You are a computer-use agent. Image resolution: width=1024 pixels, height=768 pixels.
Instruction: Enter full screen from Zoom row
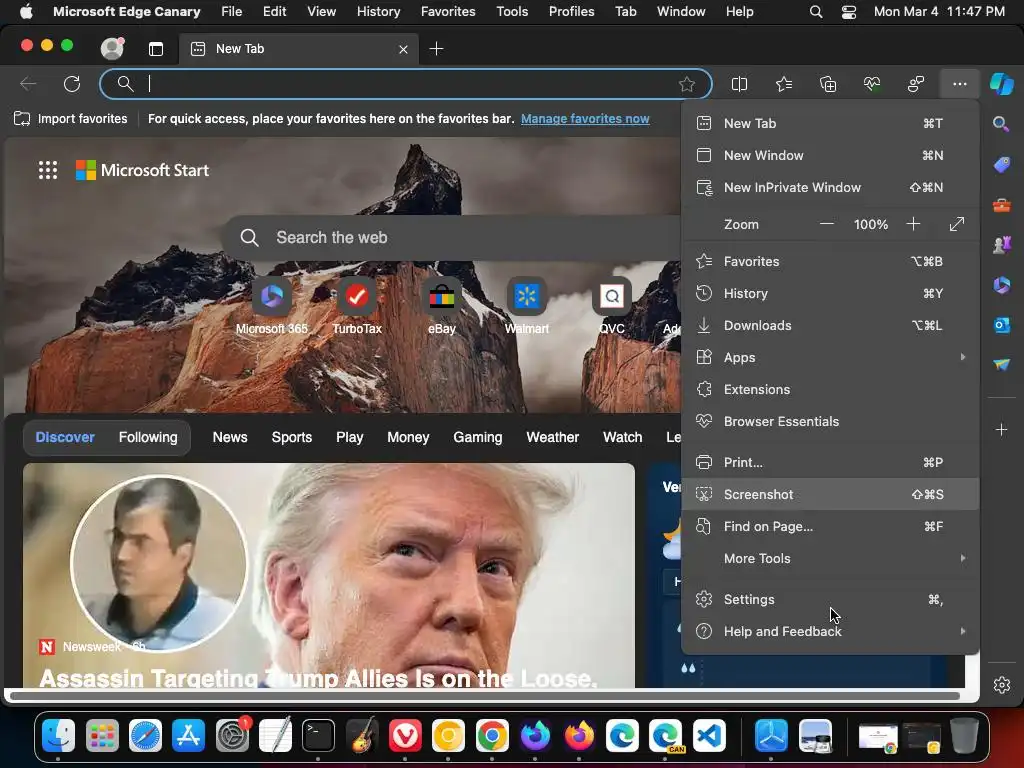(956, 225)
